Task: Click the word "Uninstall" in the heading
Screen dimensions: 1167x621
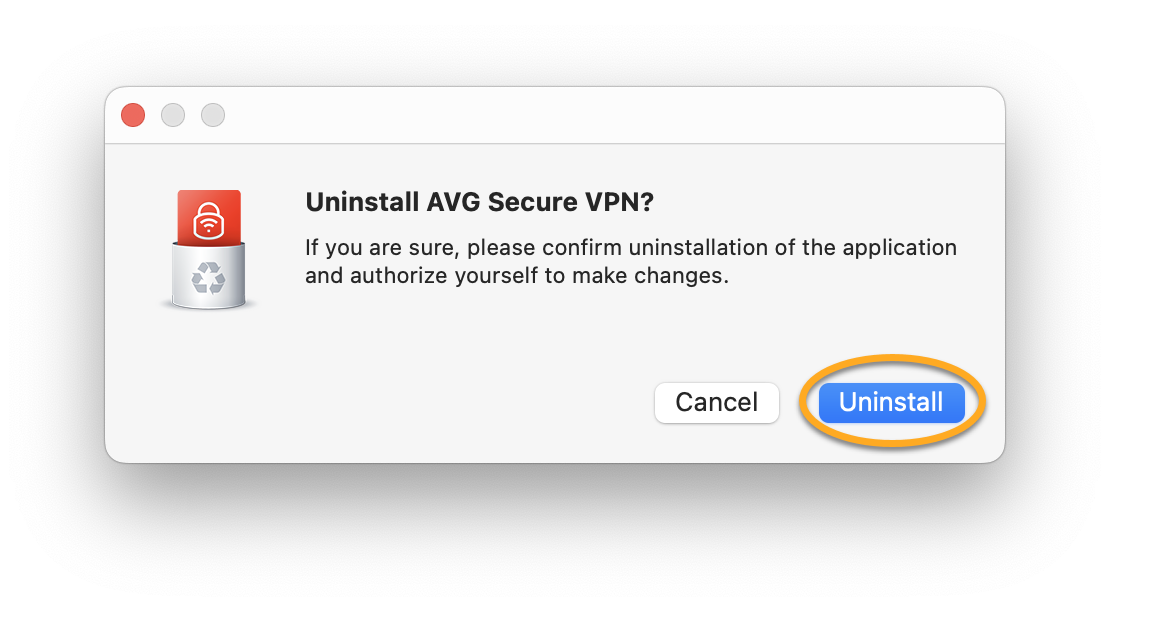Action: point(361,202)
